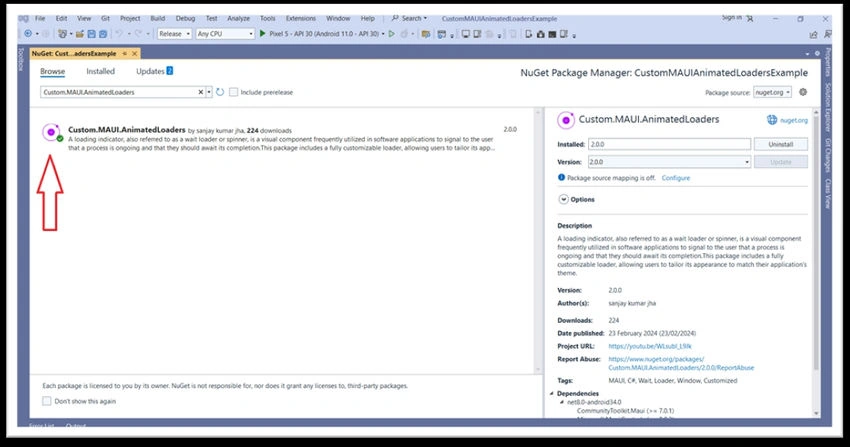Open the Help menu

[368, 18]
